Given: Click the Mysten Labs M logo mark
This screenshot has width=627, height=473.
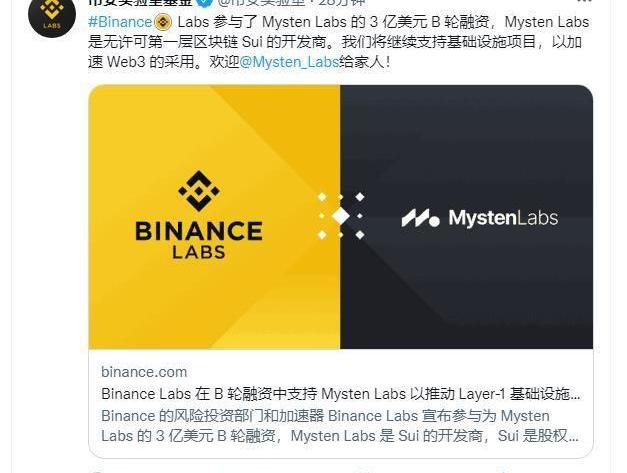Looking at the screenshot, I should 420,218.
